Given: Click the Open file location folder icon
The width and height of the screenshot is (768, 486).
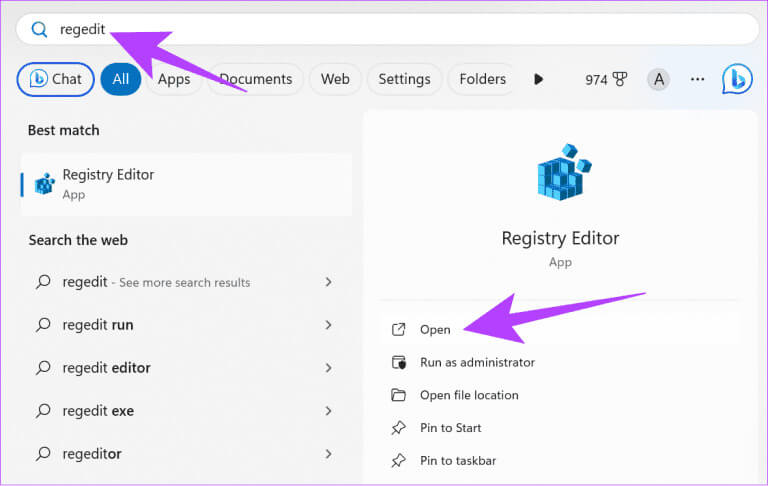Looking at the screenshot, I should tap(399, 395).
